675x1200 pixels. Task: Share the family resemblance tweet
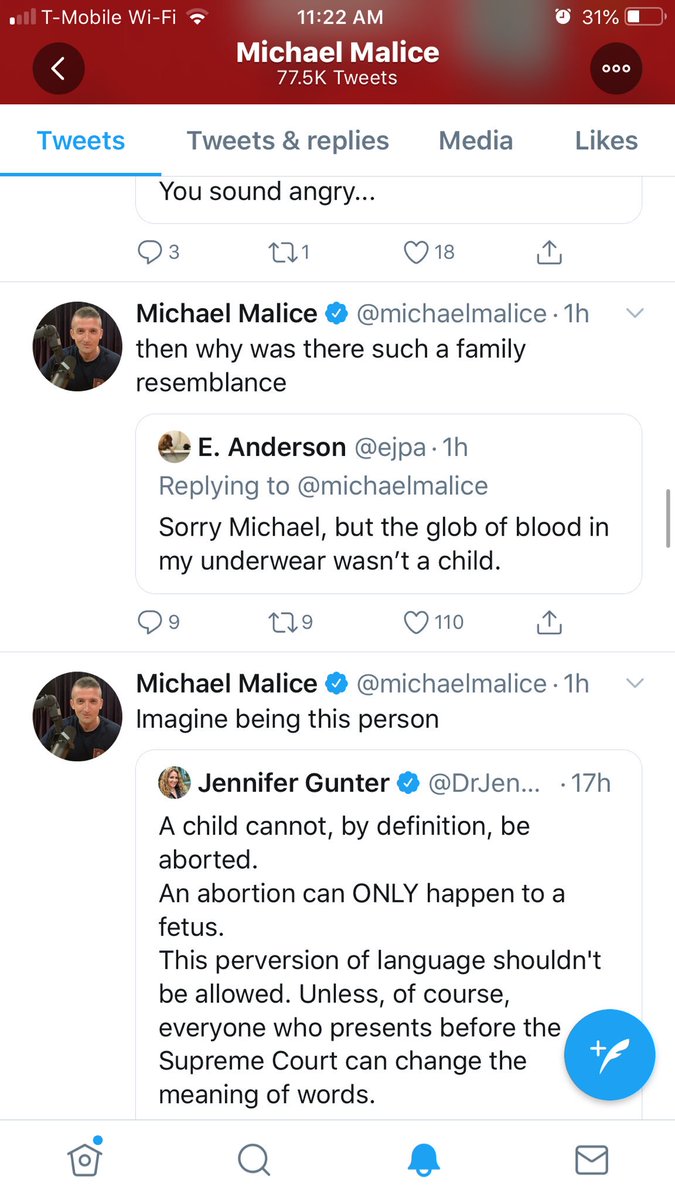(549, 623)
